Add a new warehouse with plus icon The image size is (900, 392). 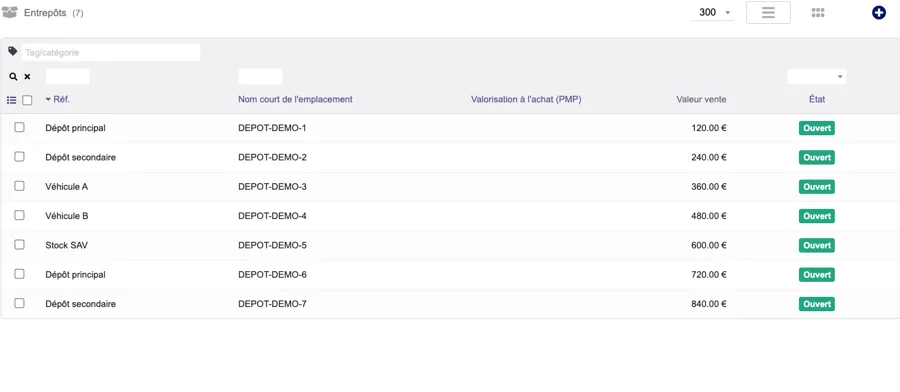[x=878, y=13]
